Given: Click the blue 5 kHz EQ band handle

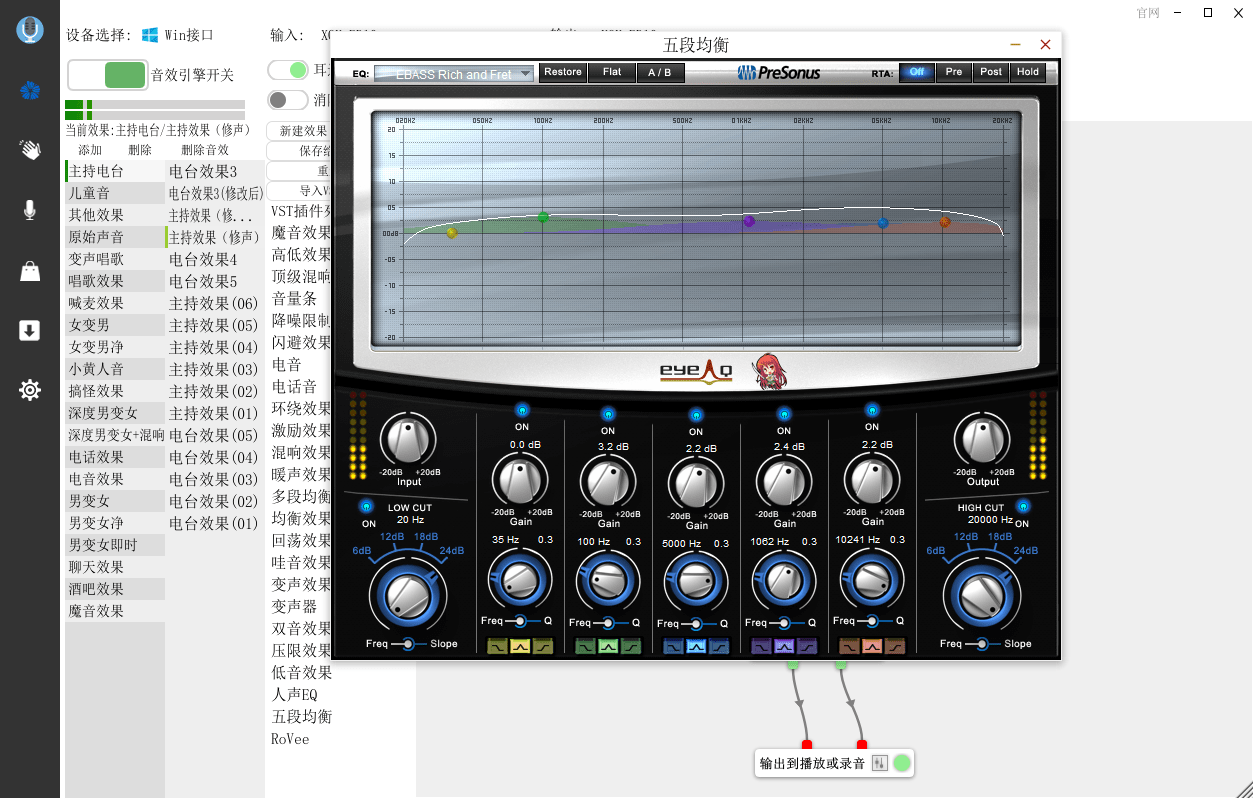Looking at the screenshot, I should (883, 223).
